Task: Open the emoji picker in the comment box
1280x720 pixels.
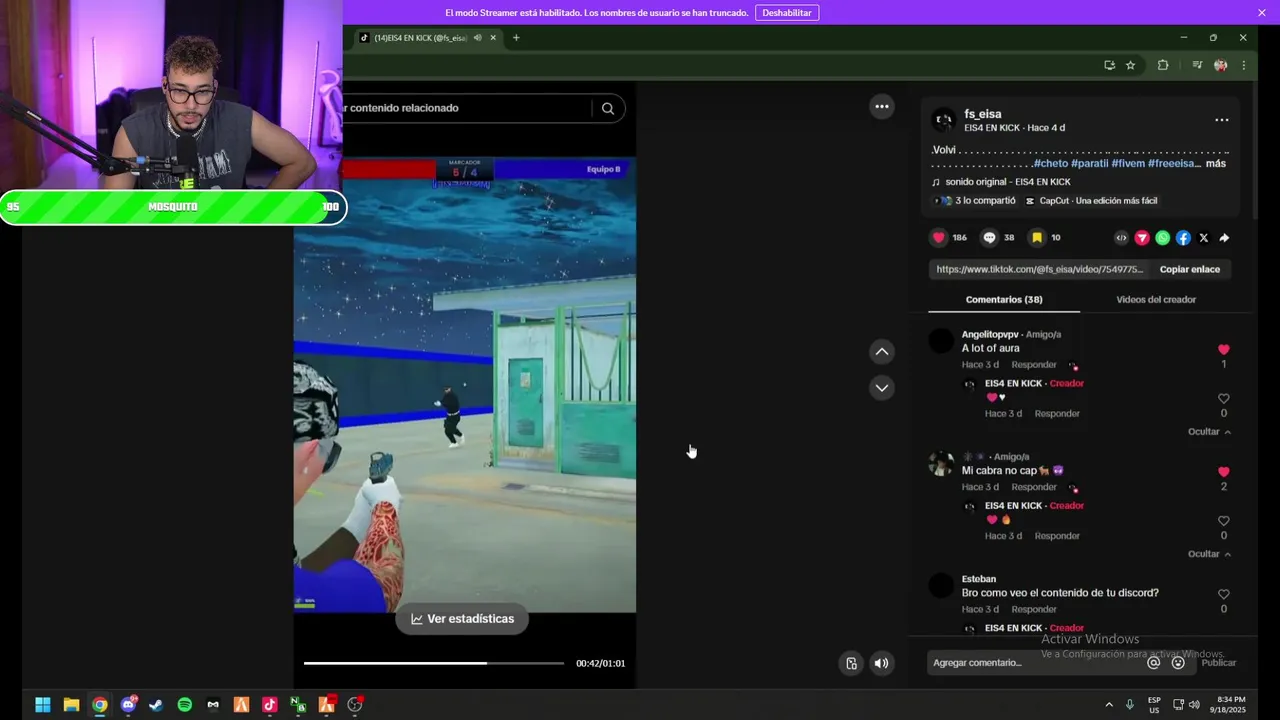Action: [1178, 662]
